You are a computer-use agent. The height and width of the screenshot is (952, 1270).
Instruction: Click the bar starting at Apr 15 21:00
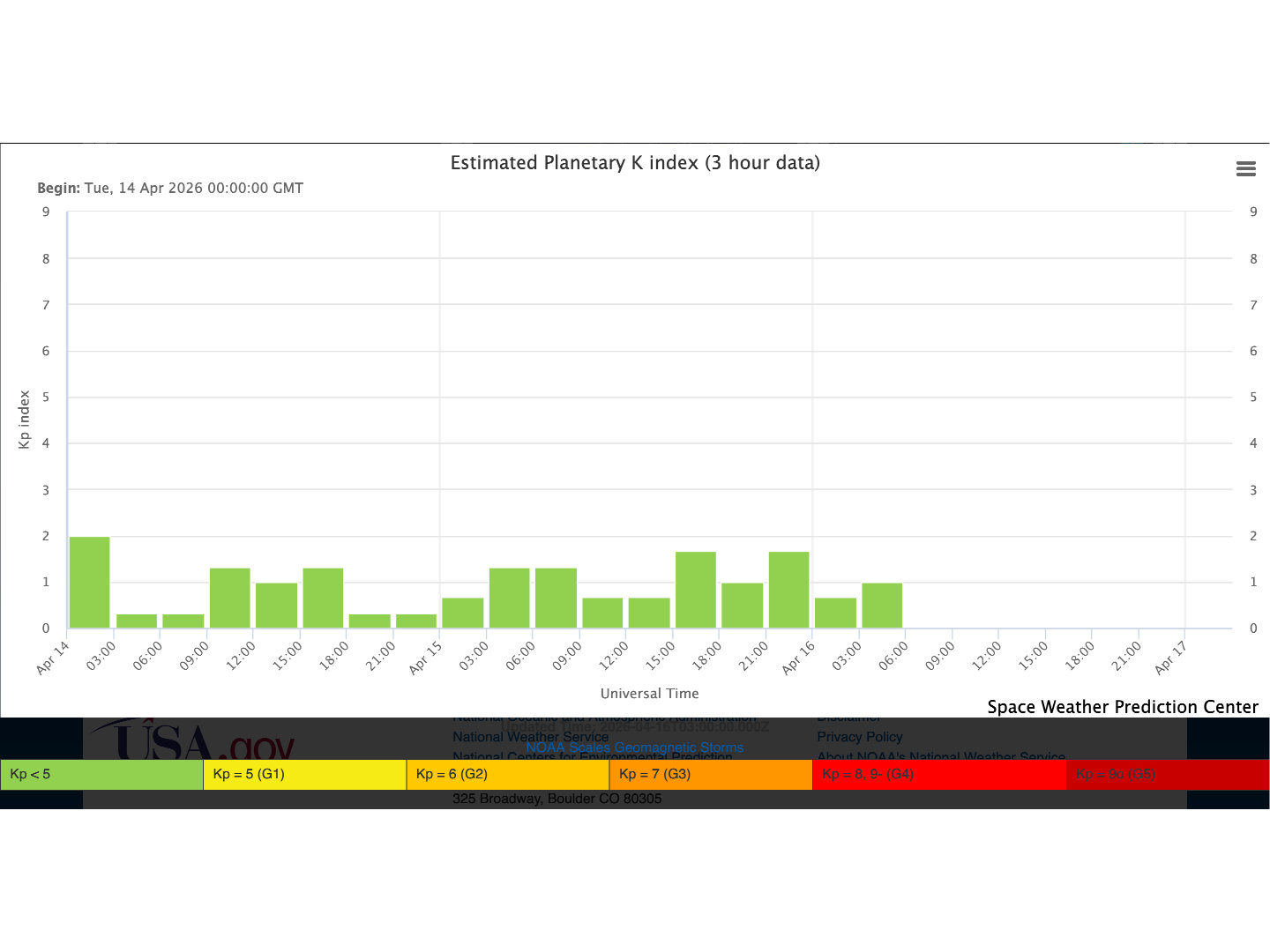[x=788, y=590]
